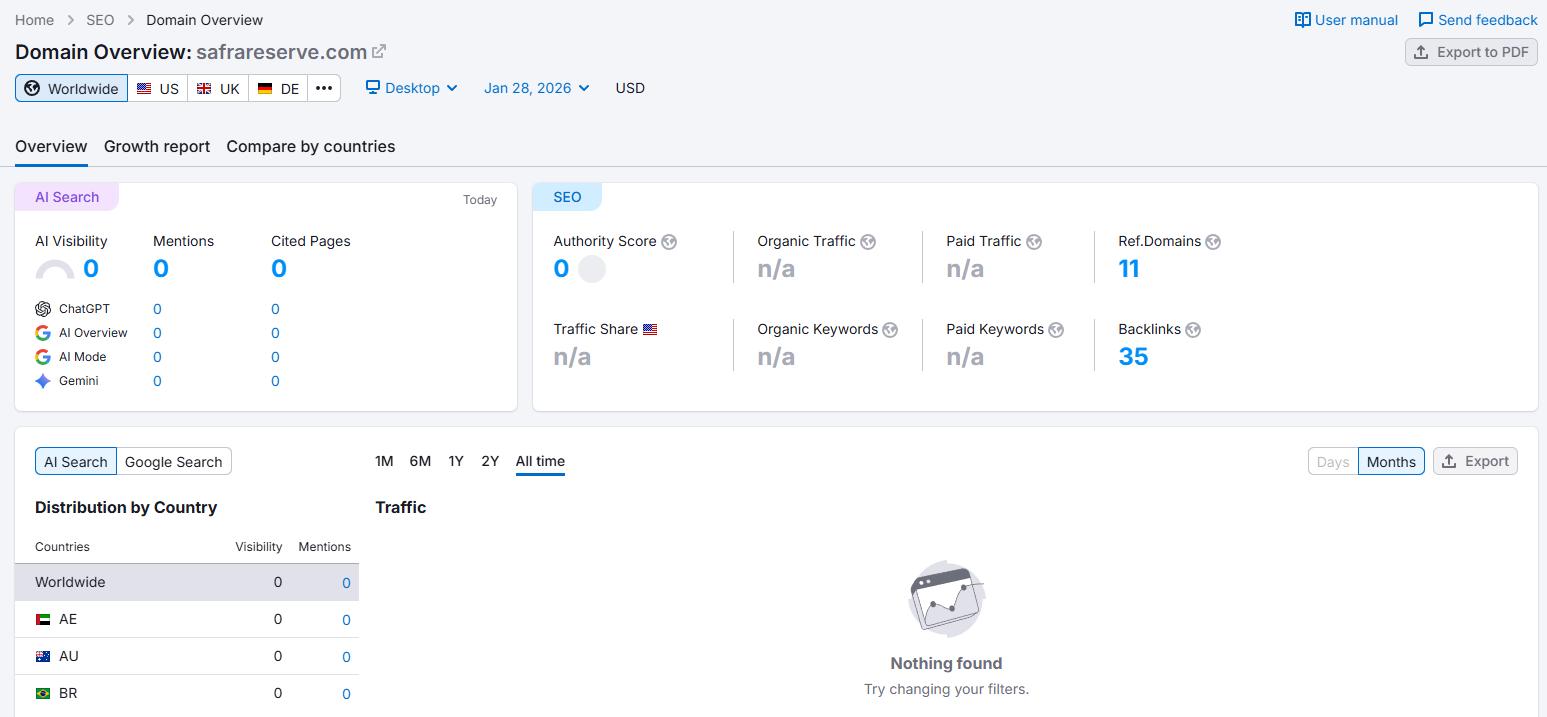Switch to the Growth report tab
Viewport: 1547px width, 717px height.
[157, 146]
